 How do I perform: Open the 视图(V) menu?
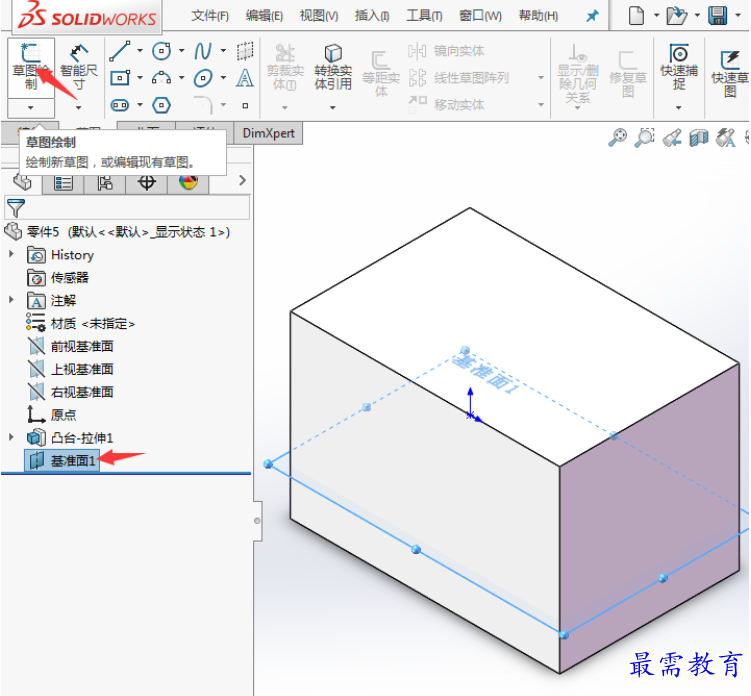(319, 16)
